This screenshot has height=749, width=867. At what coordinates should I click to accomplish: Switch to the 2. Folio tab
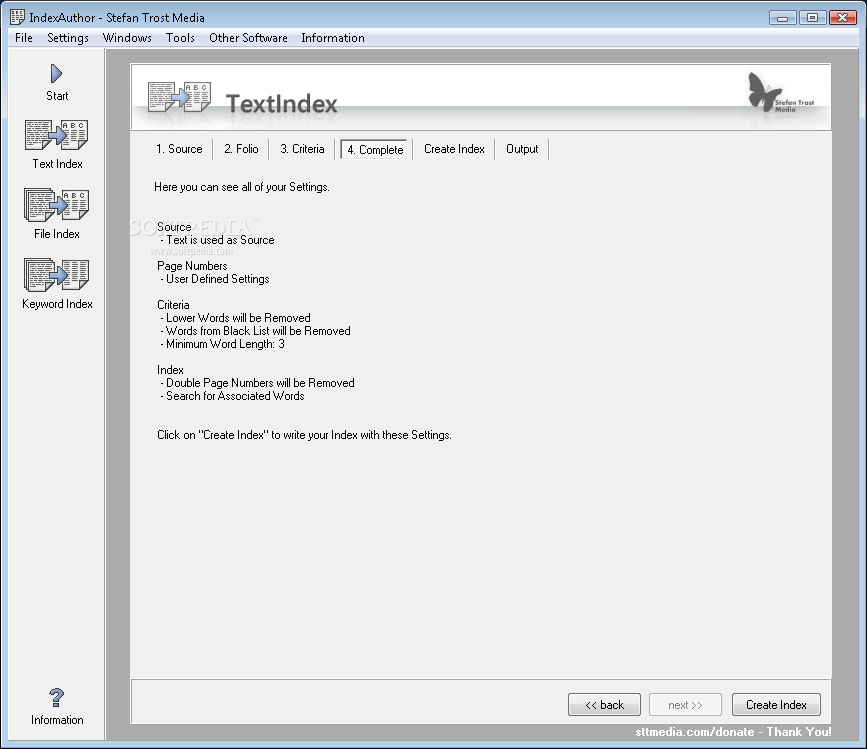pos(241,149)
